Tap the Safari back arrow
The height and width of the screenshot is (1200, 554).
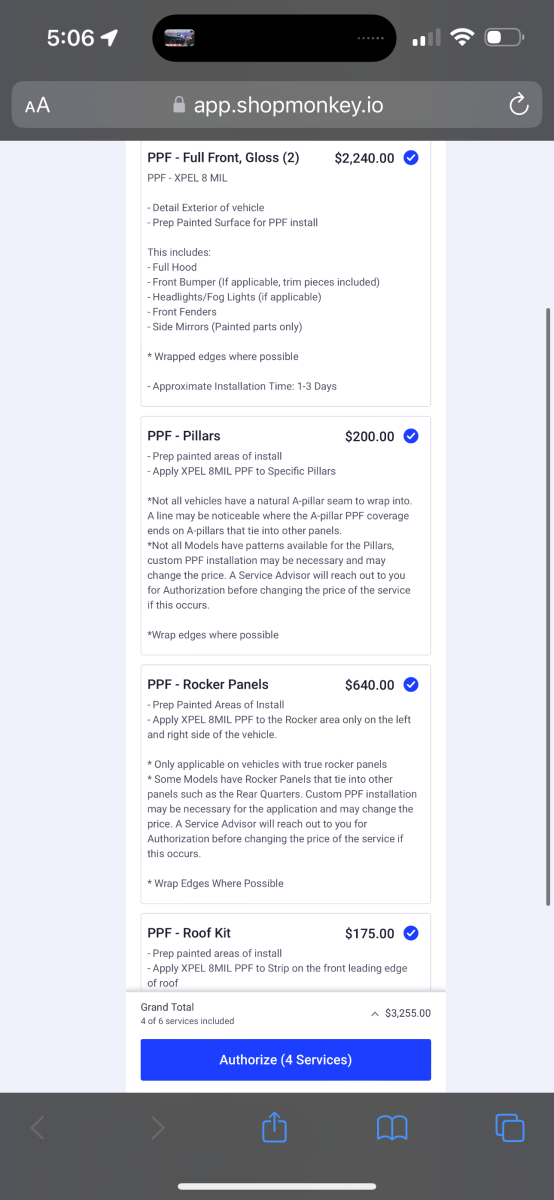pos(38,1128)
